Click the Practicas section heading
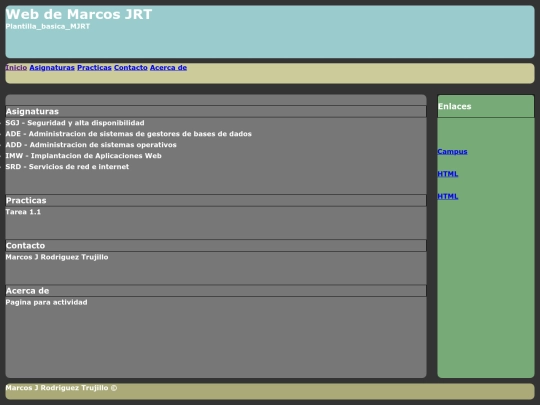The height and width of the screenshot is (405, 540). [26, 200]
